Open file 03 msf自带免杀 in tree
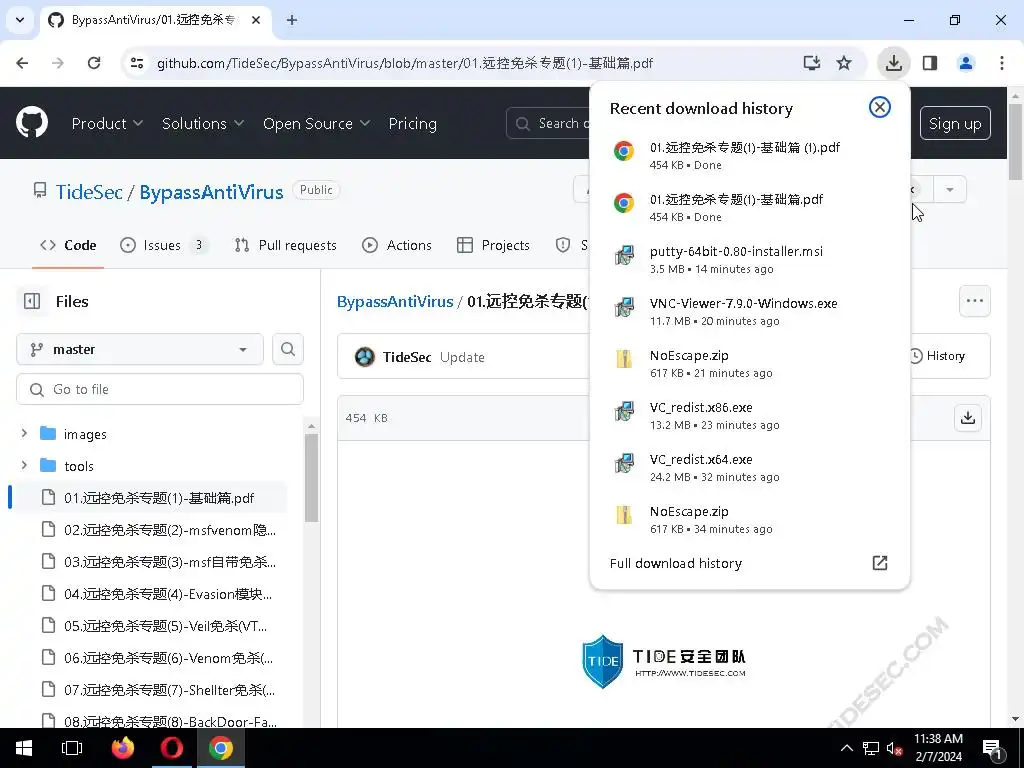This screenshot has width=1024, height=768. click(x=150, y=562)
